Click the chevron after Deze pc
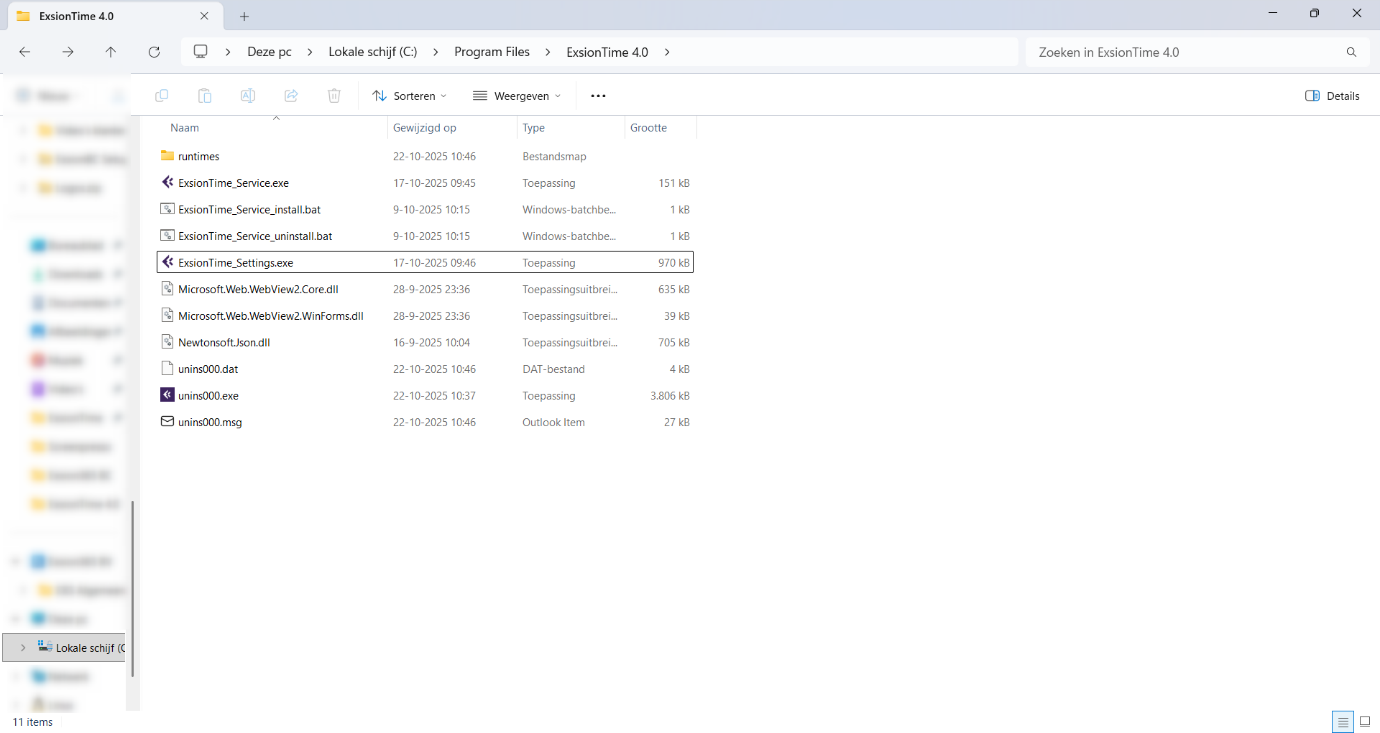Viewport: 1380px width, 733px height. click(309, 52)
